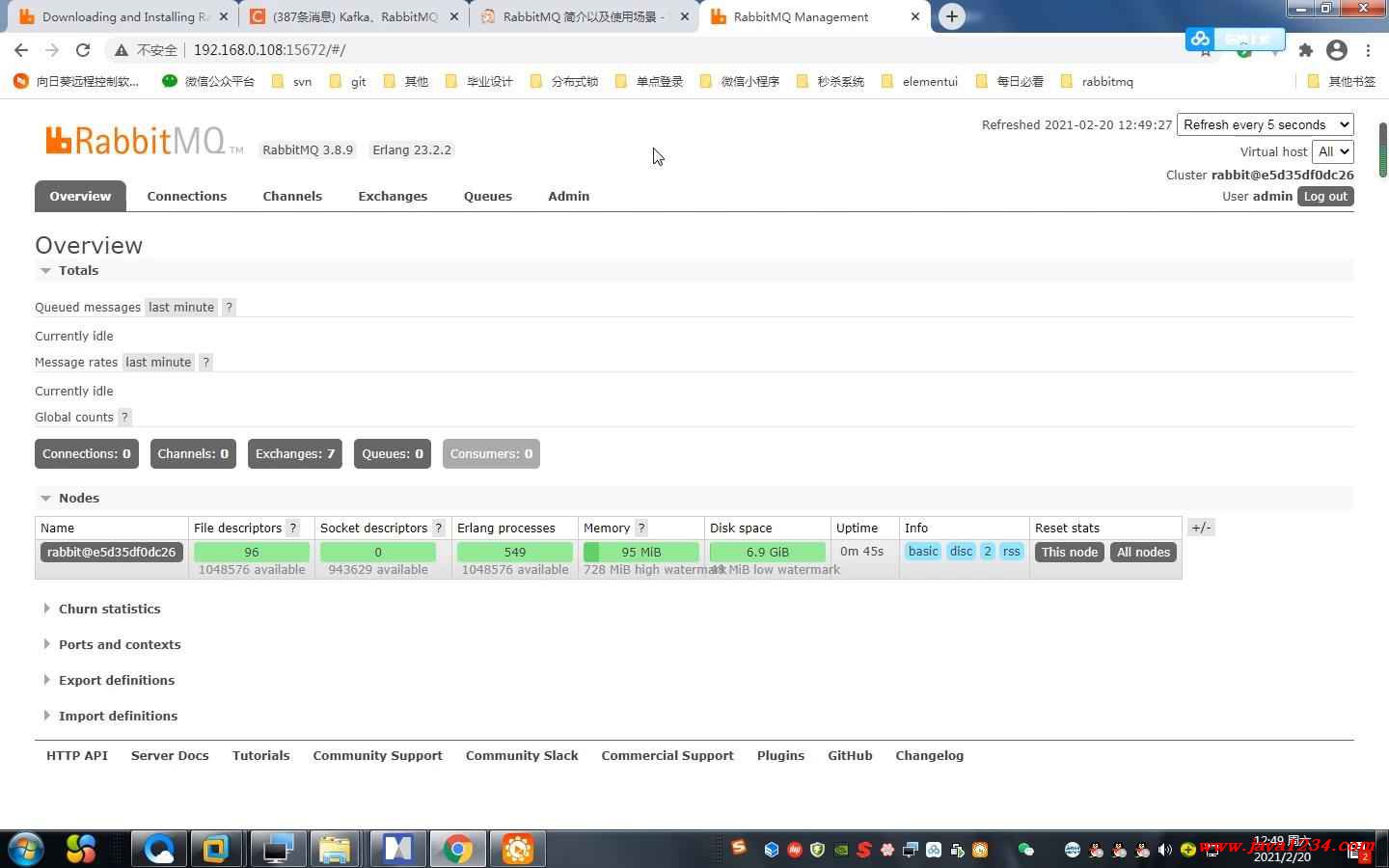
Task: Open Chrome in the taskbar
Action: click(458, 849)
